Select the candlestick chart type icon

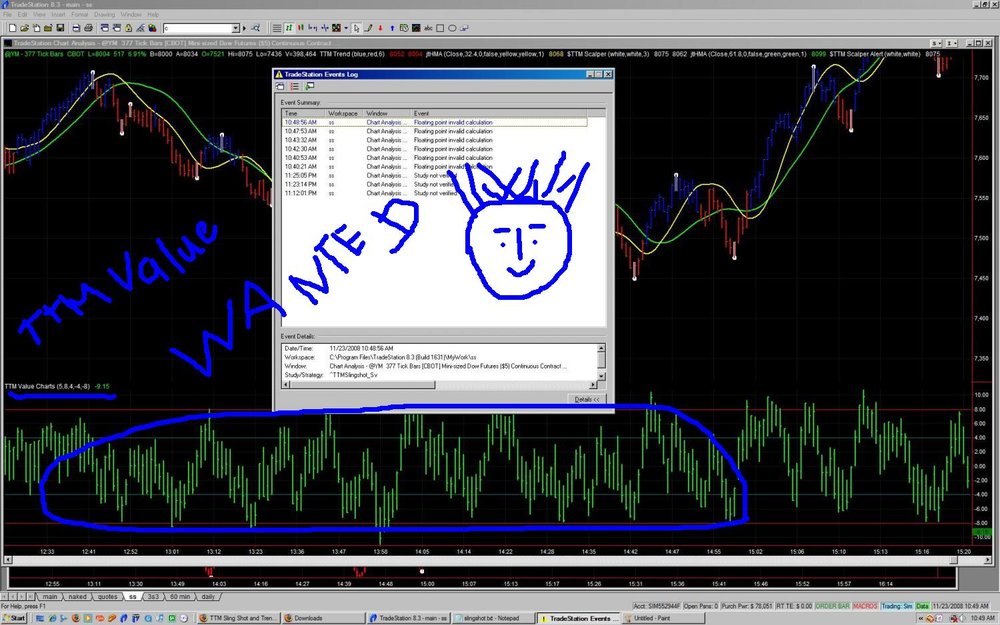point(301,28)
